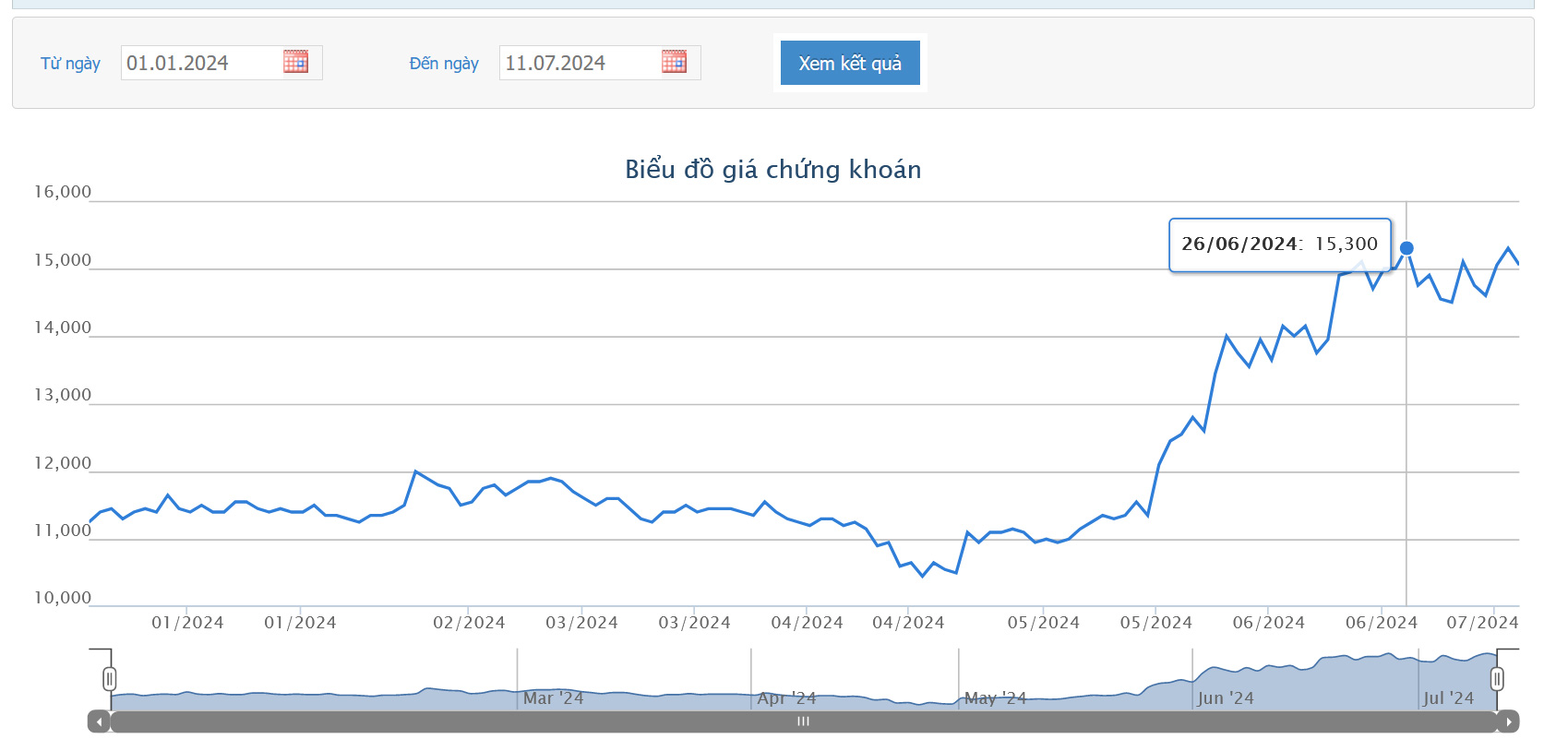Screen dimensions: 1568x751
Task: Click the scrollbar left arrow
Action: tap(99, 721)
